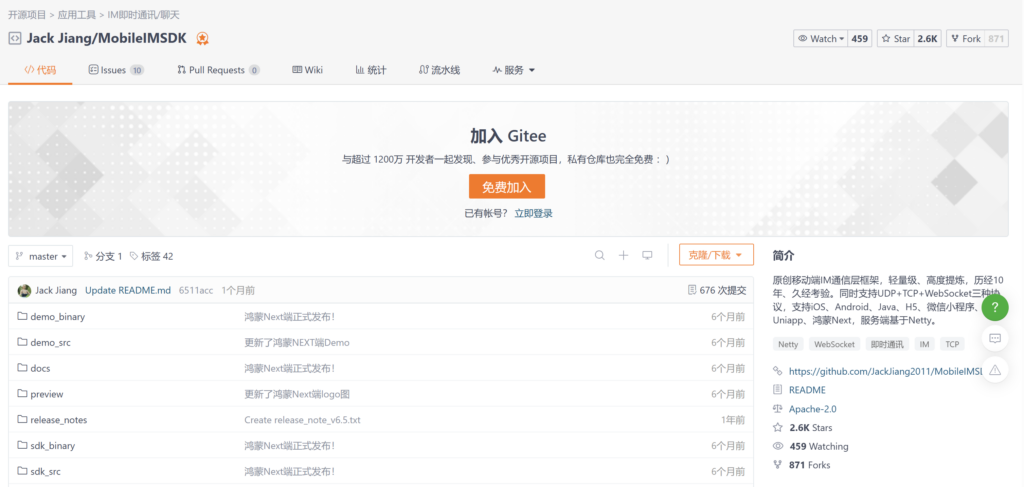Switch to the Issues tab
Image resolution: width=1024 pixels, height=487 pixels.
116,70
